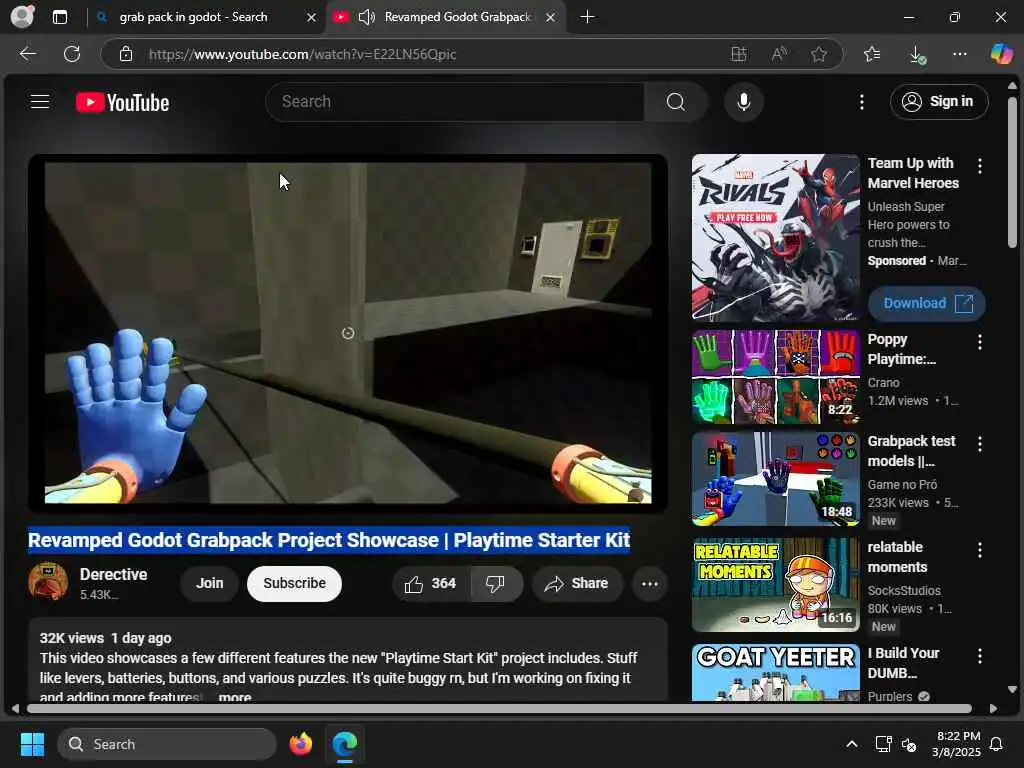Image resolution: width=1024 pixels, height=768 pixels.
Task: Open a new browser tab
Action: click(587, 17)
